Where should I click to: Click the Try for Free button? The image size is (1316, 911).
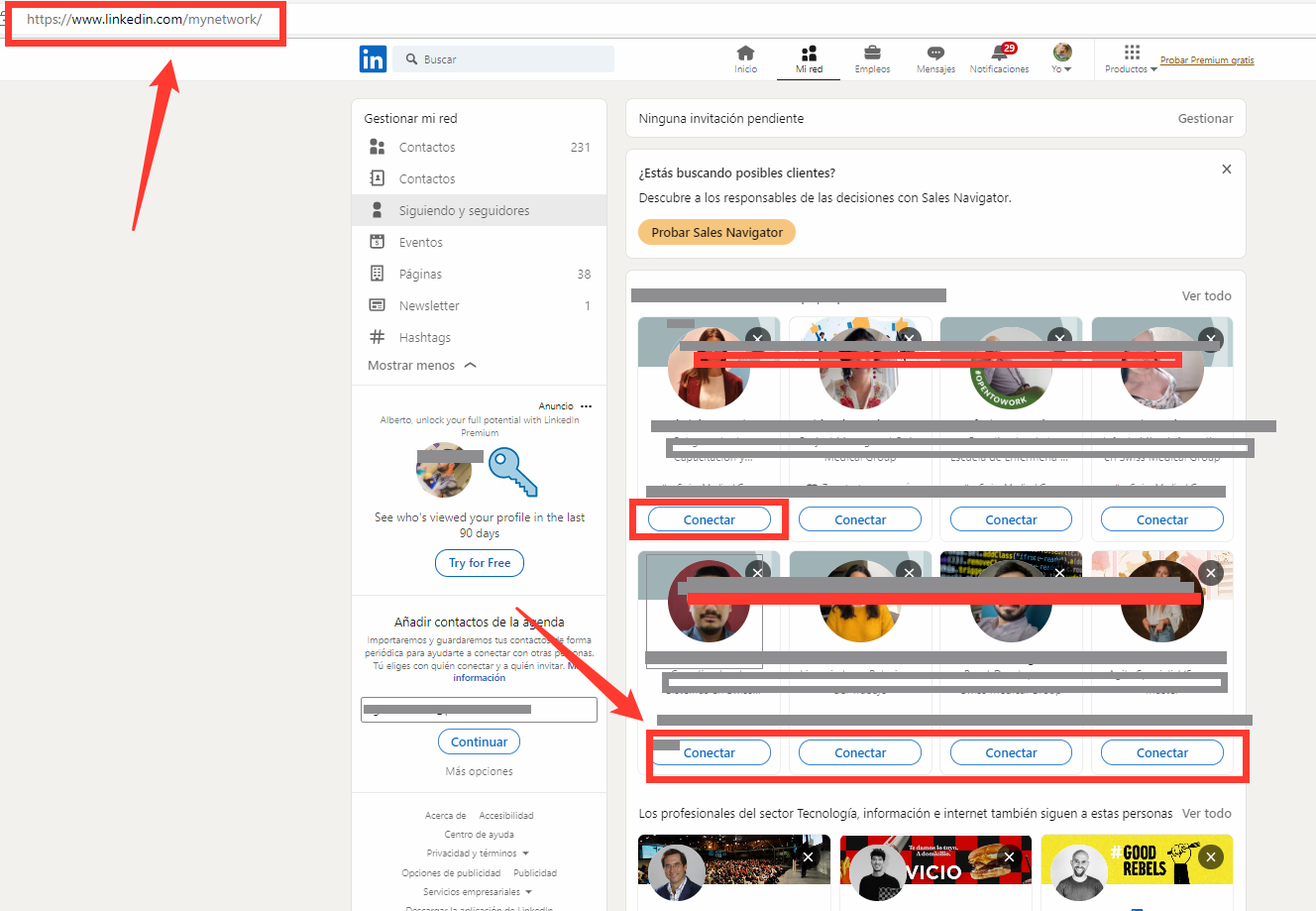click(480, 563)
